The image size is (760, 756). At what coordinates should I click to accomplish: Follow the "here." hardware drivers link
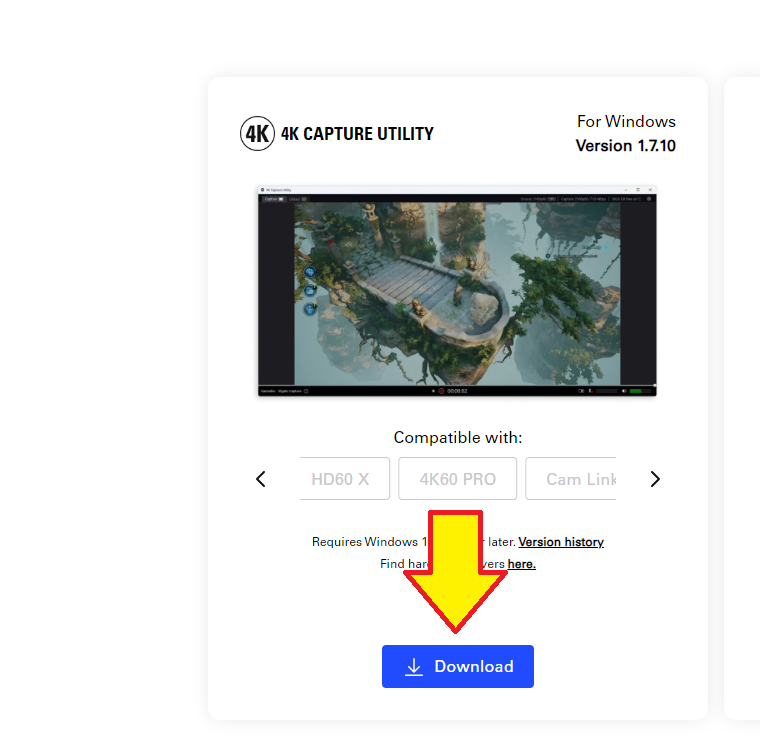click(521, 564)
